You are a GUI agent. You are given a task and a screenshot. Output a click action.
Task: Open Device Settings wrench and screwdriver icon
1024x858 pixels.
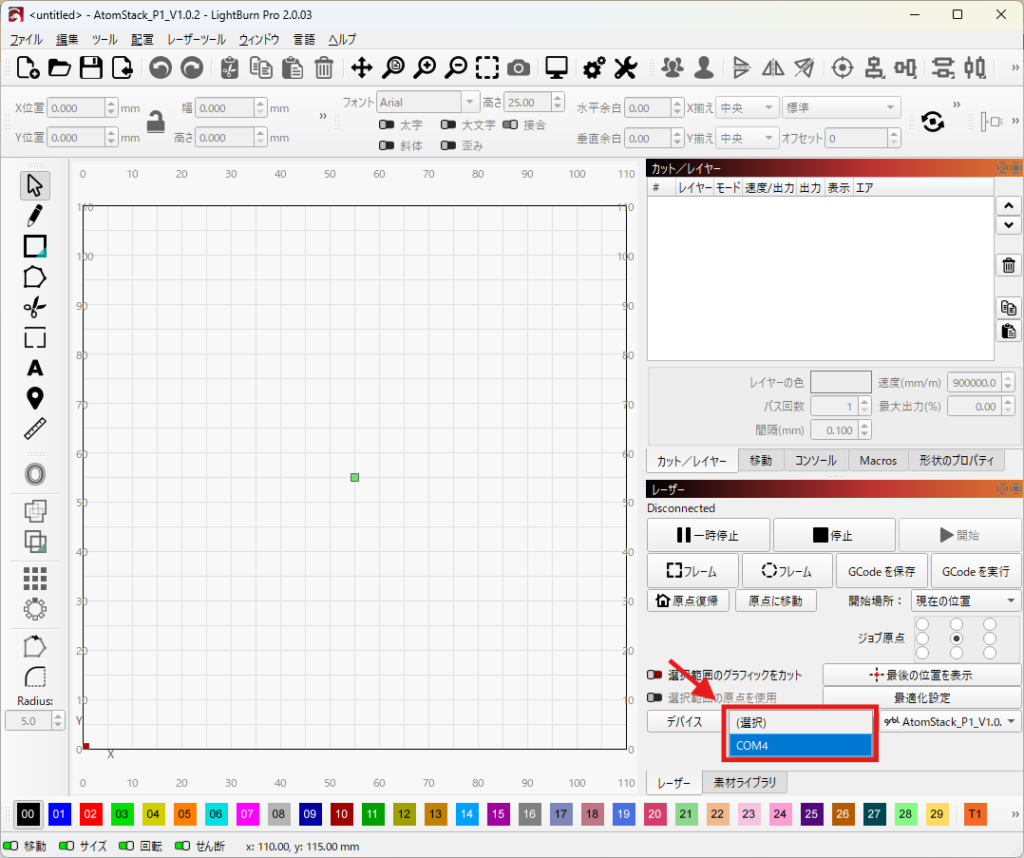625,68
